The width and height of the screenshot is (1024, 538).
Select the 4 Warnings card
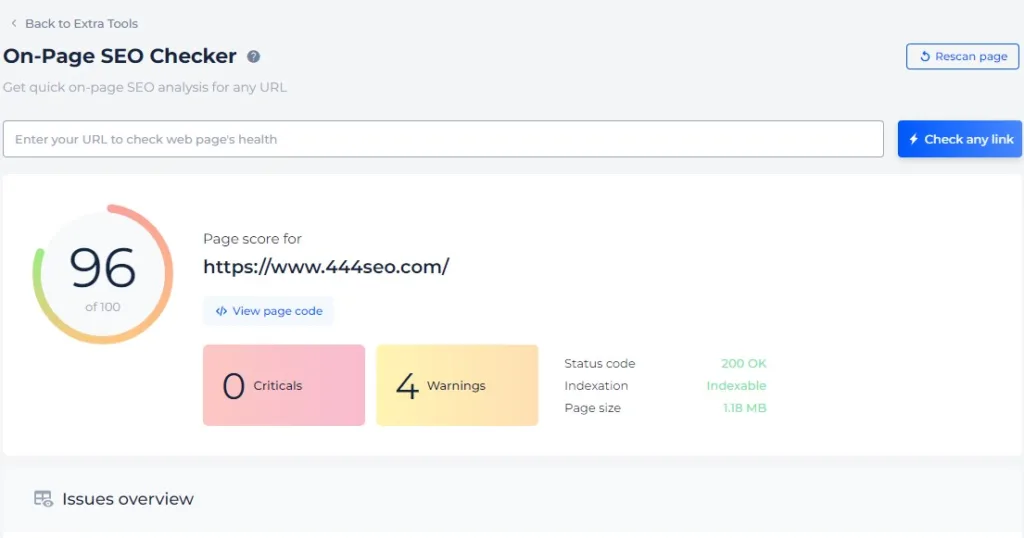pyautogui.click(x=457, y=385)
